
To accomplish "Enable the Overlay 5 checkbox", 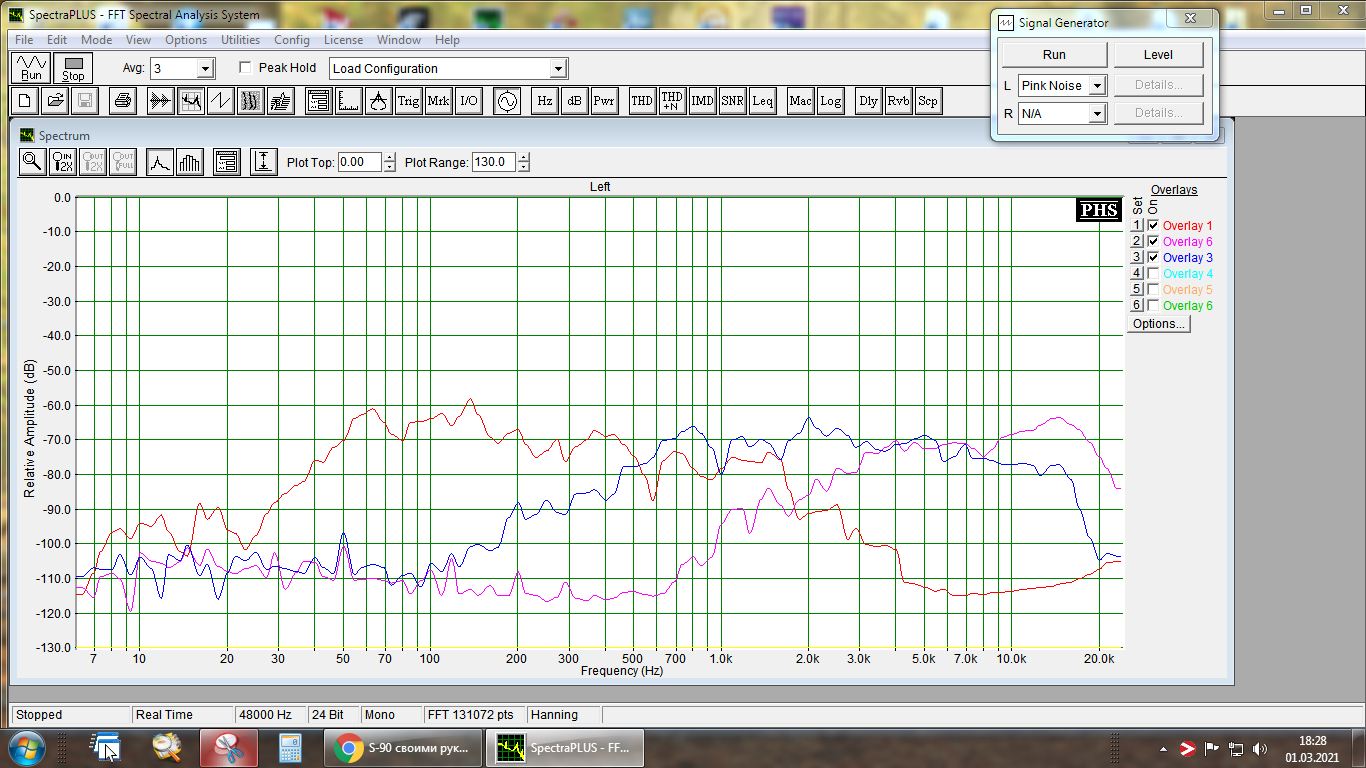I will [1154, 290].
